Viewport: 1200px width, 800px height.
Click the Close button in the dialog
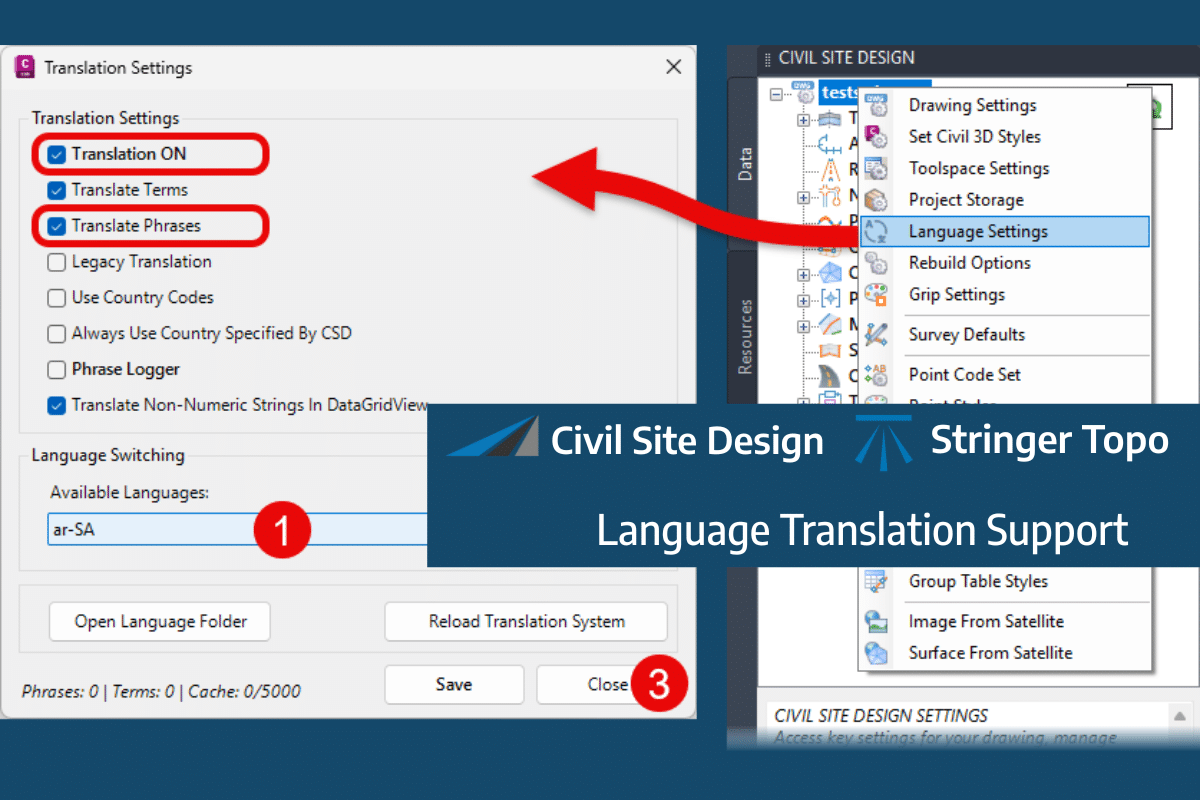coord(606,685)
